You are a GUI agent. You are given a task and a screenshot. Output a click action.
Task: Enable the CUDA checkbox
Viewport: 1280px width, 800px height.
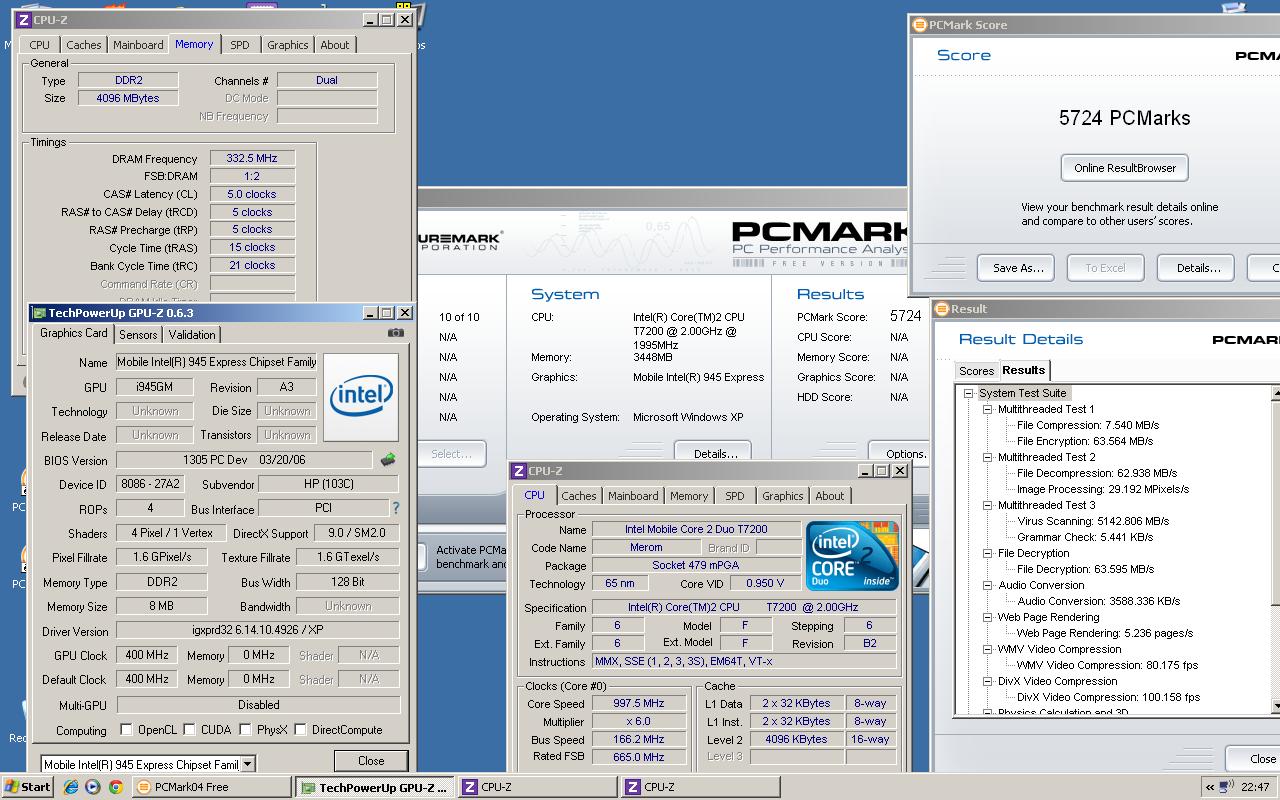pos(188,730)
